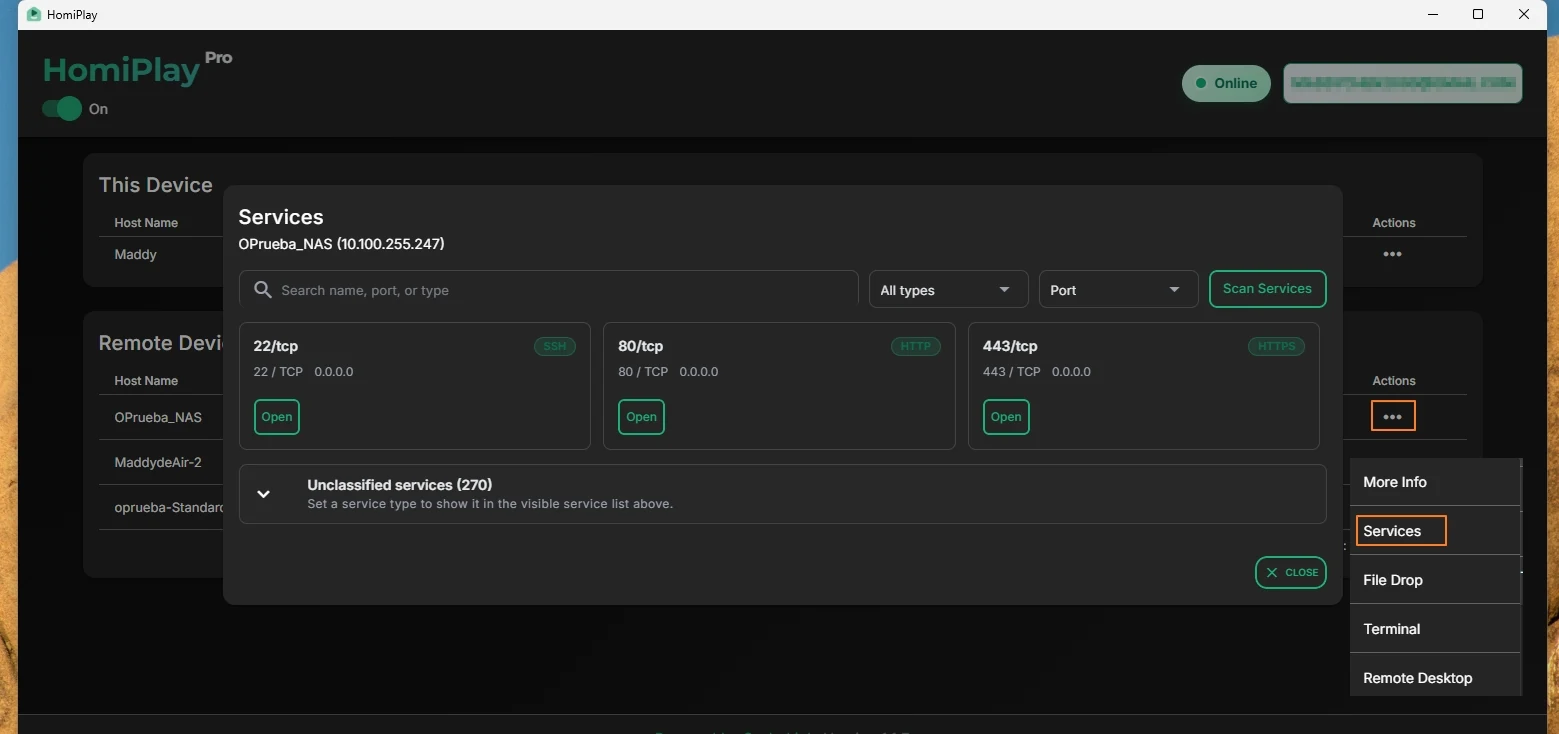Screen dimensions: 1559x734
Task: Choose File Drop from menu
Action: tap(1435, 580)
